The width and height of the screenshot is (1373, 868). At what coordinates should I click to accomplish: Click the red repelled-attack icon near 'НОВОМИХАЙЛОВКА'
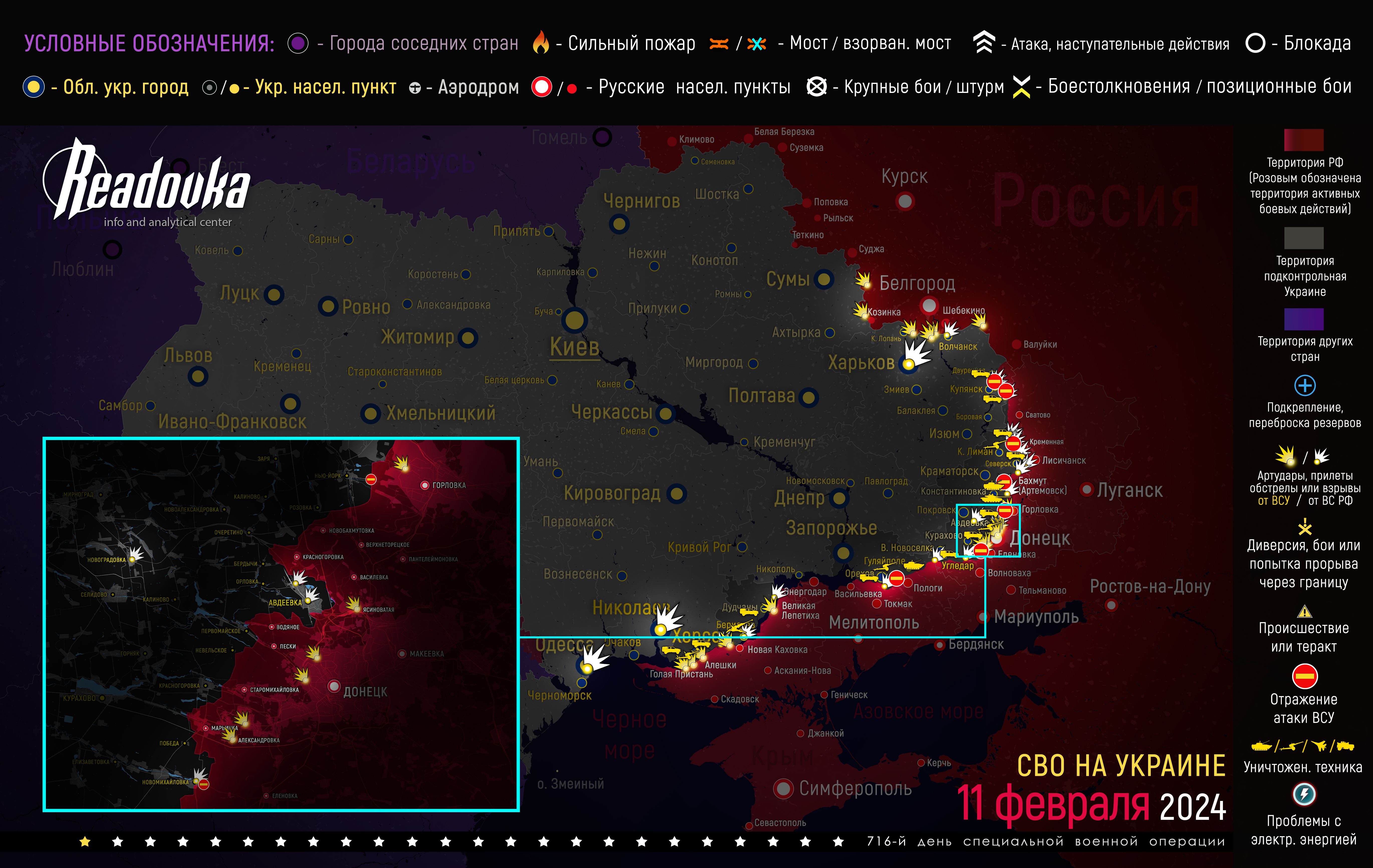[x=204, y=784]
